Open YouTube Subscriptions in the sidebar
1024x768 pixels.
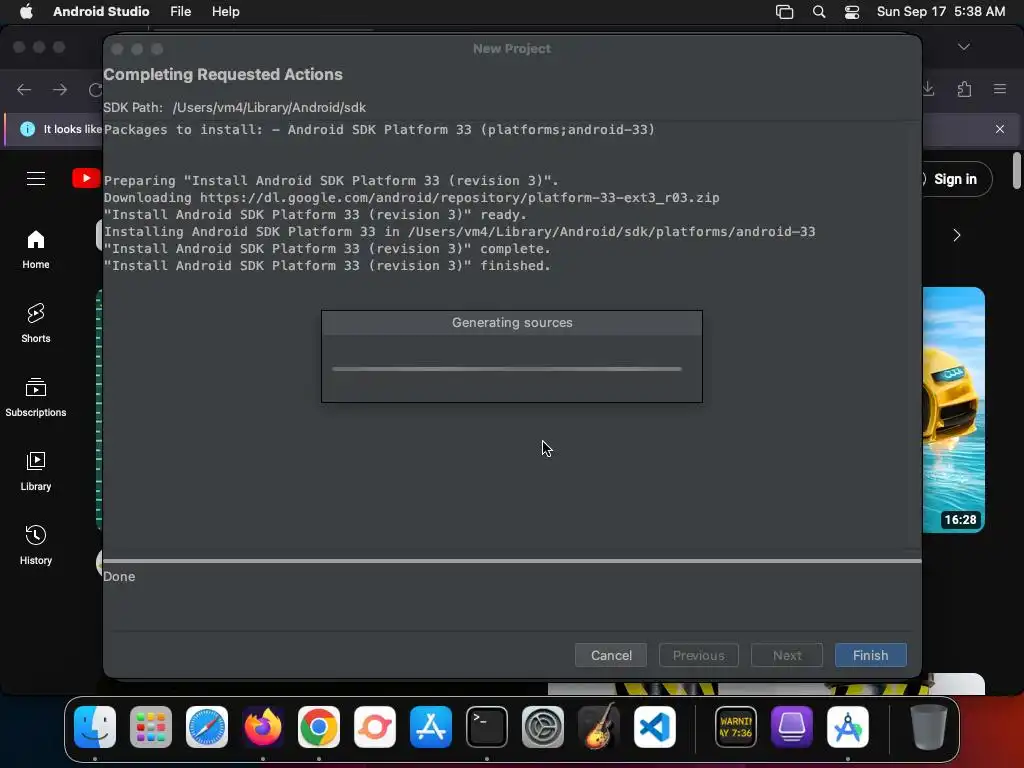point(36,397)
